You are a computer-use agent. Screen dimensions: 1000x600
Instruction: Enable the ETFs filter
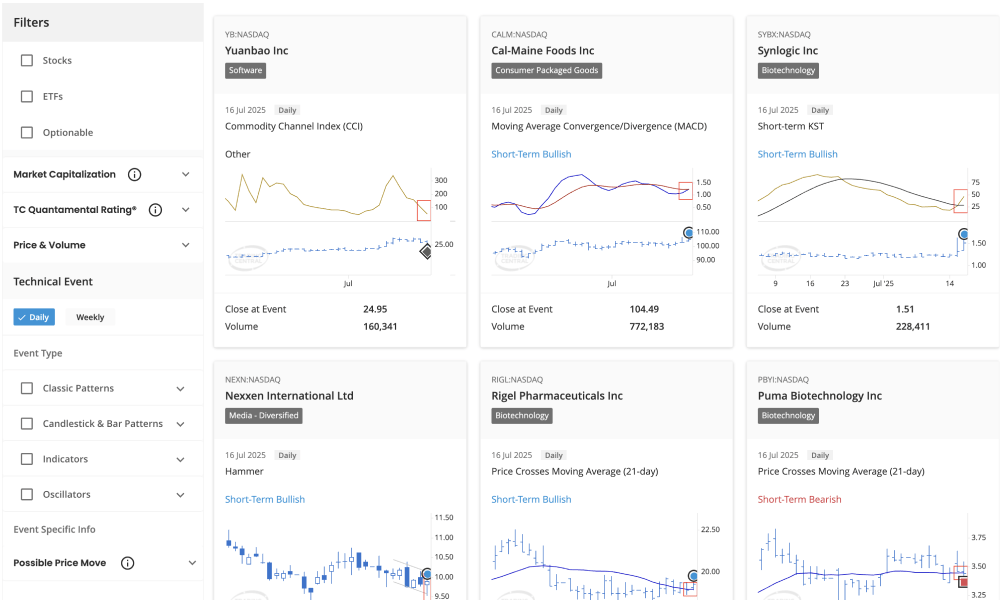27,96
